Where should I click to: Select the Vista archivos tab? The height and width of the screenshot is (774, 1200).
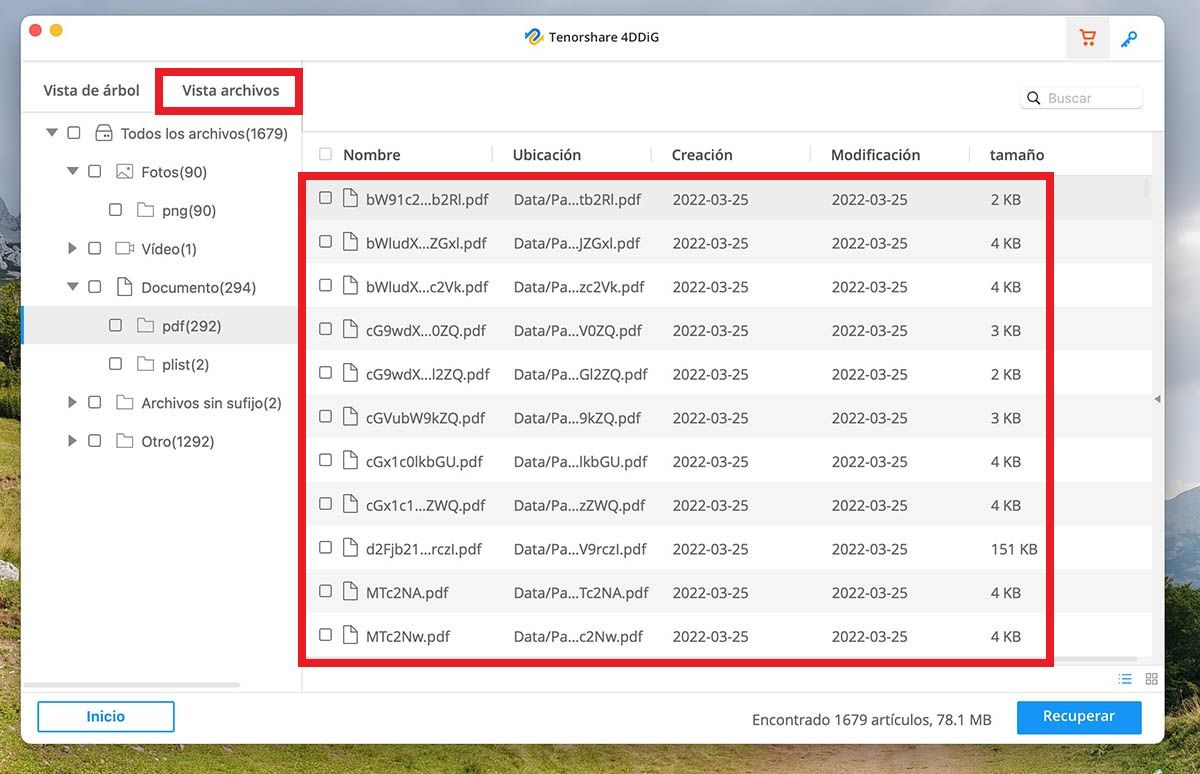230,91
